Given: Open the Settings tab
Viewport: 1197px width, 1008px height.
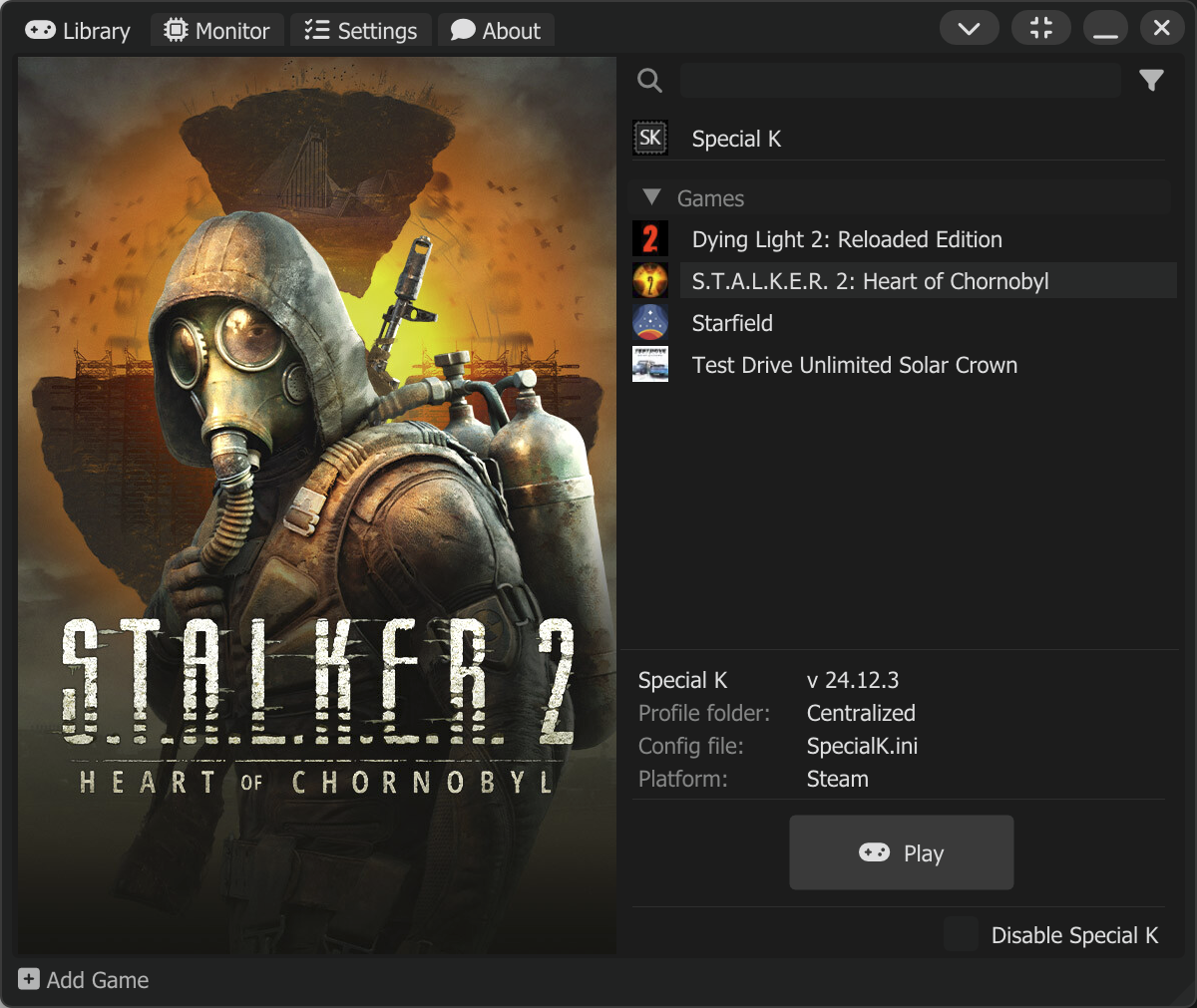Looking at the screenshot, I should (361, 31).
